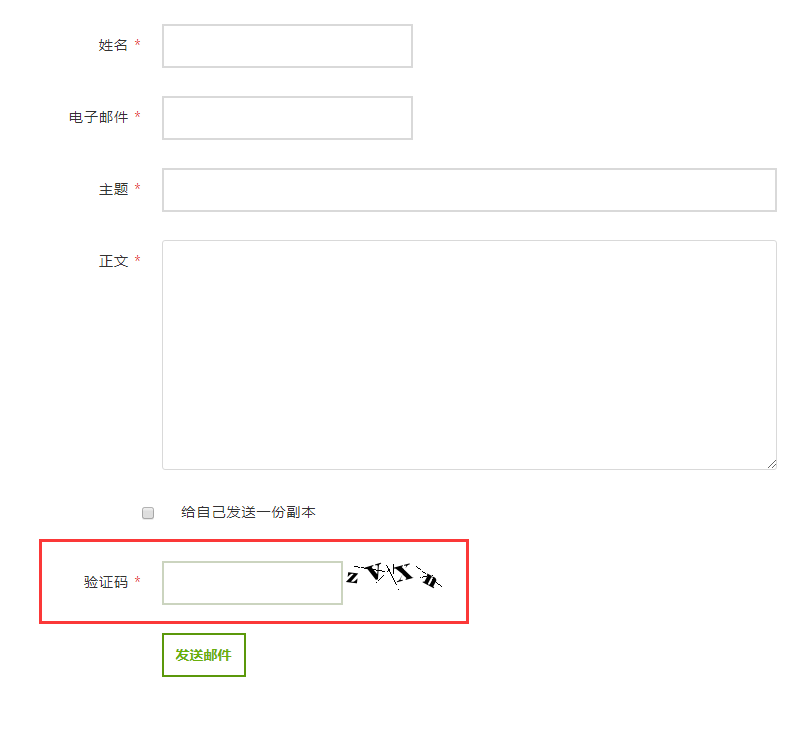The width and height of the screenshot is (792, 742).
Task: Click the required asterisk beside 正文
Action: 137,261
